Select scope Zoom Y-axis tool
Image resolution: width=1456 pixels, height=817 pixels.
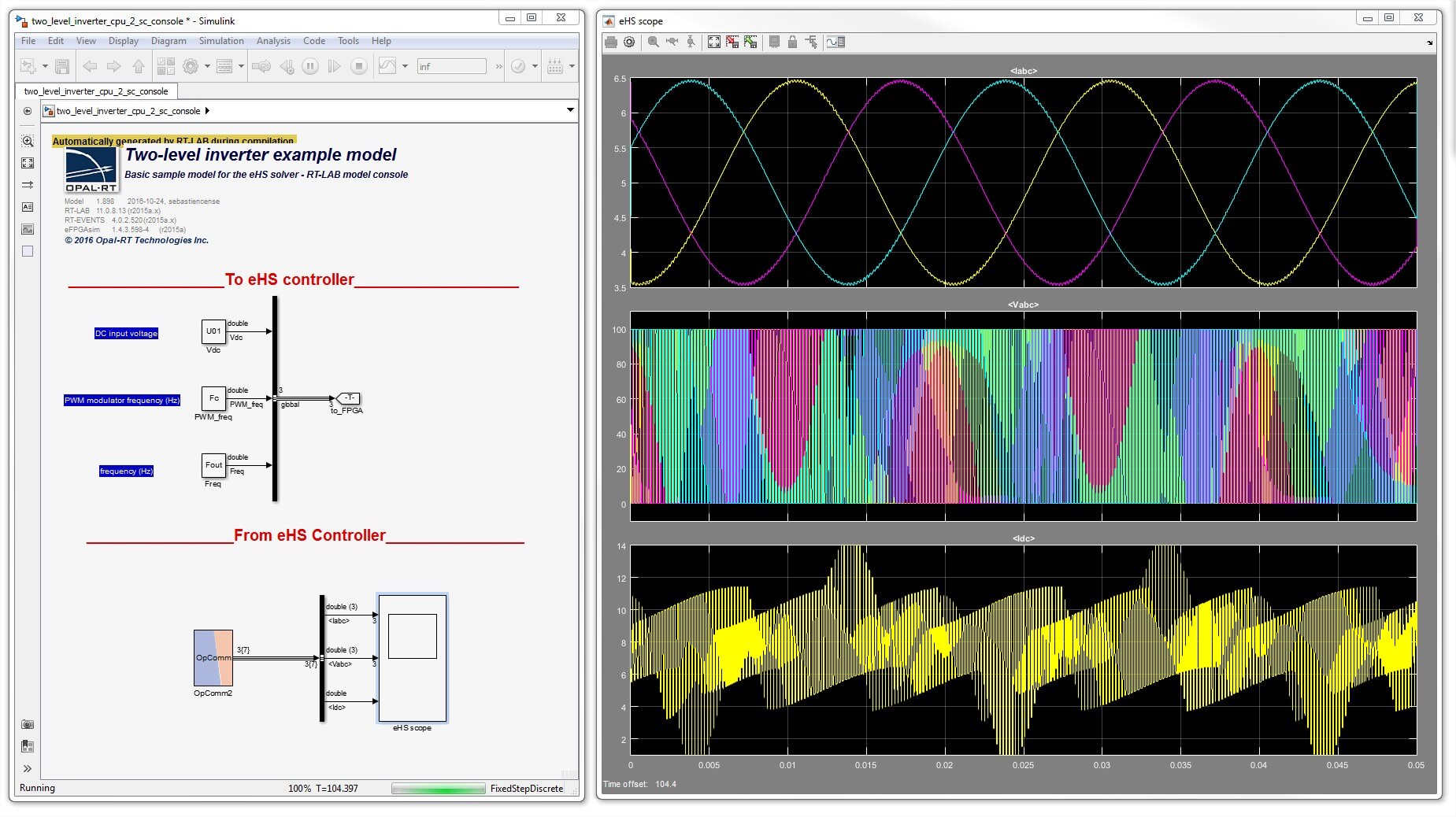coord(691,42)
